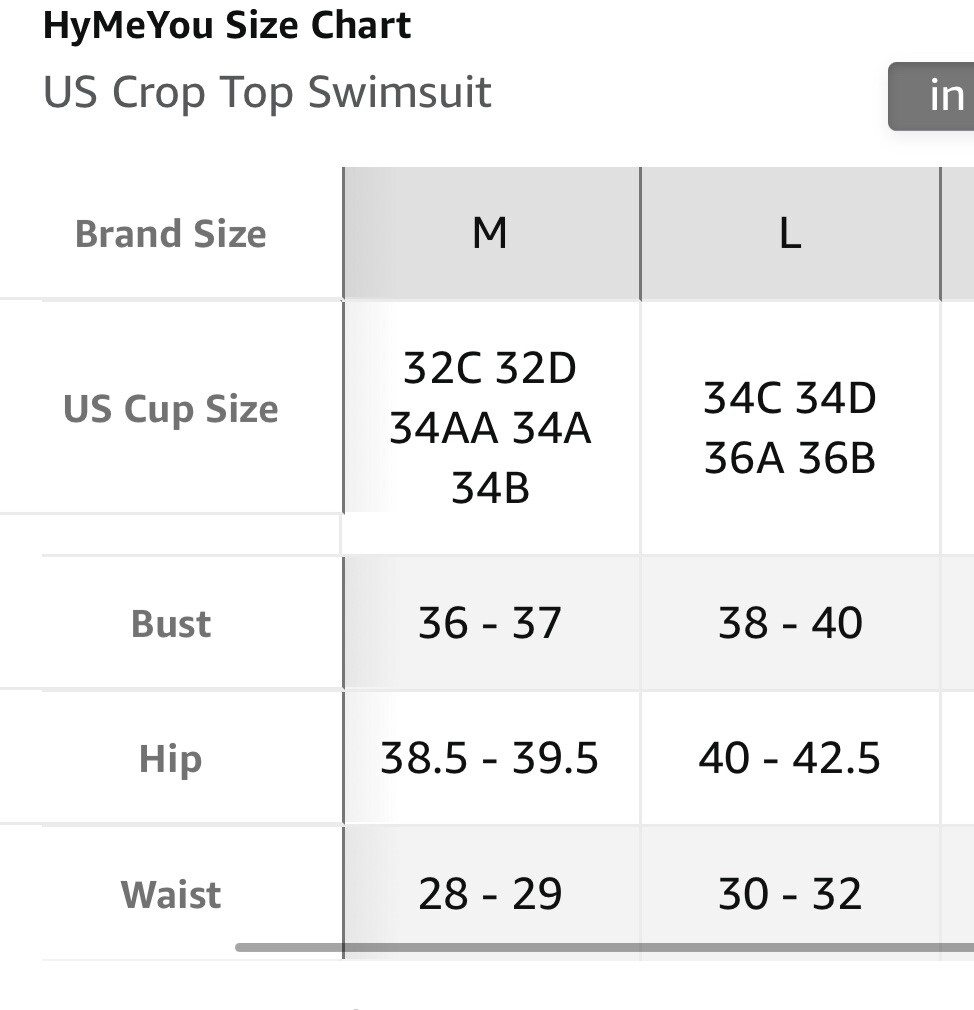Click the US Crop Top Swimsuit subtitle
This screenshot has height=1010, width=974.
tap(267, 92)
